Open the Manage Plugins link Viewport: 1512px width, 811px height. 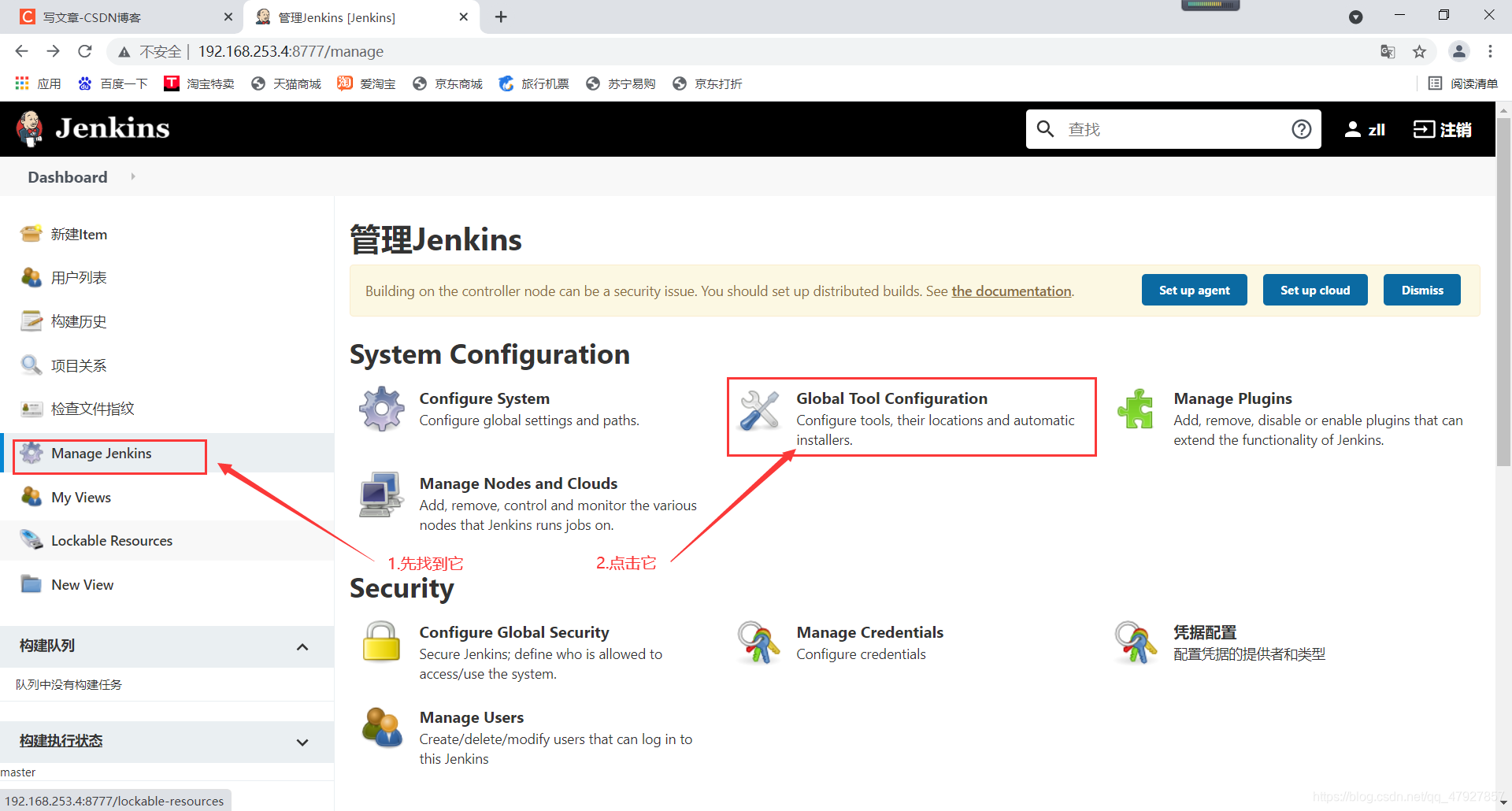pyautogui.click(x=1232, y=398)
